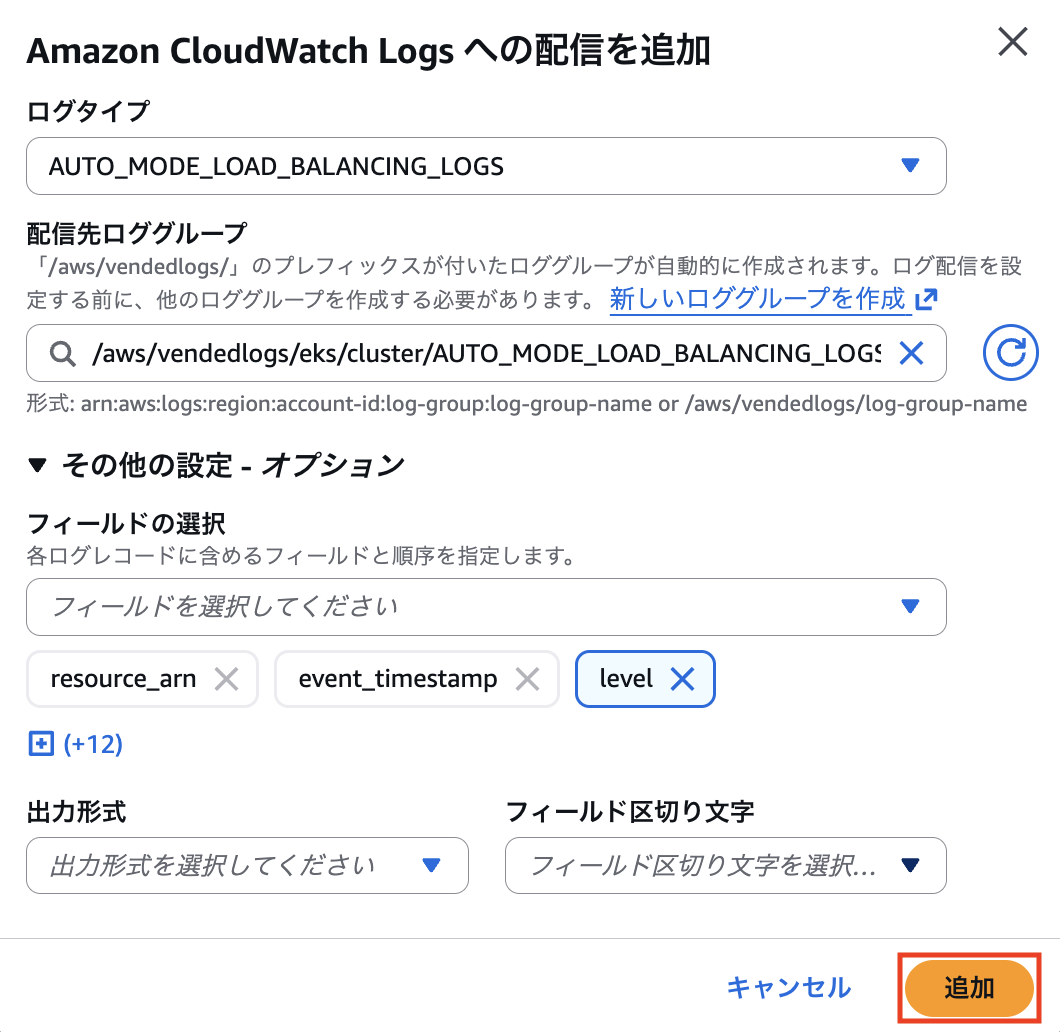The width and height of the screenshot is (1060, 1032).
Task: Remove the level field tag
Action: 682,680
